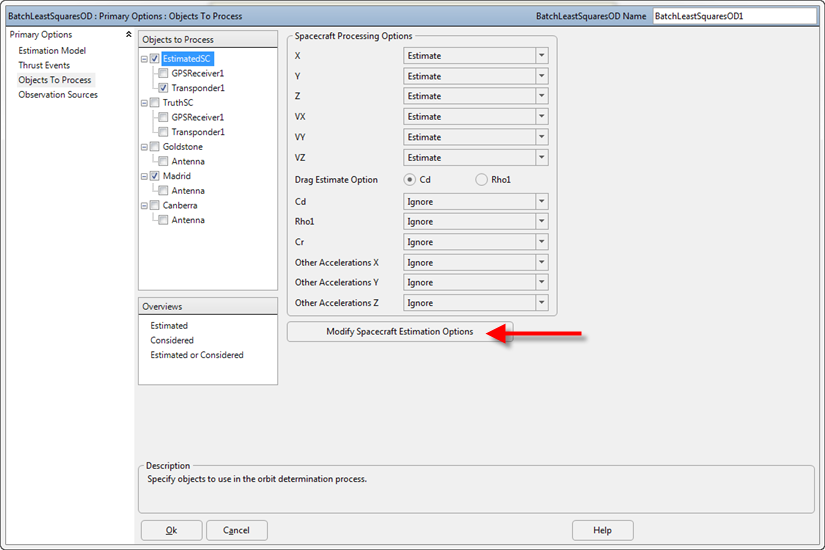
Task: Collapse the Goldstone tree node
Action: pos(144,147)
